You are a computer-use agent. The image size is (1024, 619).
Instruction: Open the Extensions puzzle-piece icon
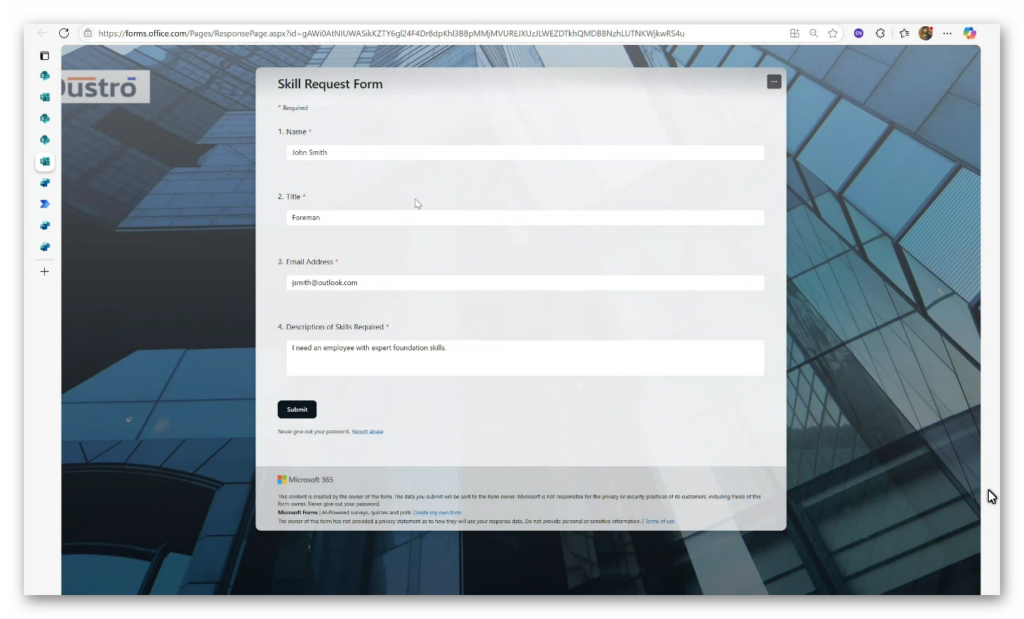[x=880, y=33]
